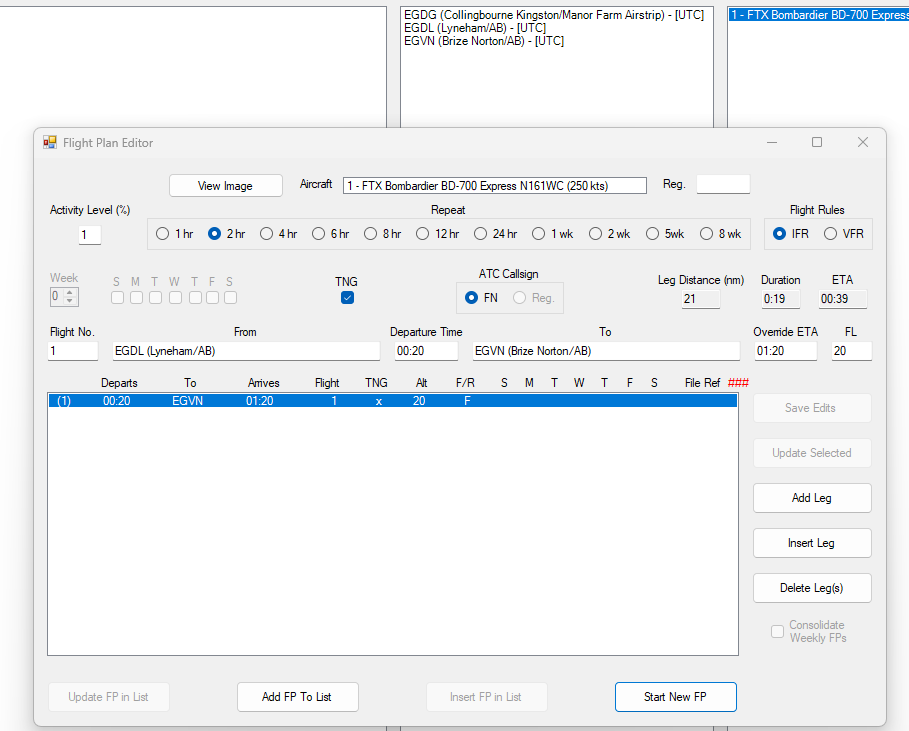Screen dimensions: 909x731
Task: Click Insert Leg
Action: (x=811, y=543)
